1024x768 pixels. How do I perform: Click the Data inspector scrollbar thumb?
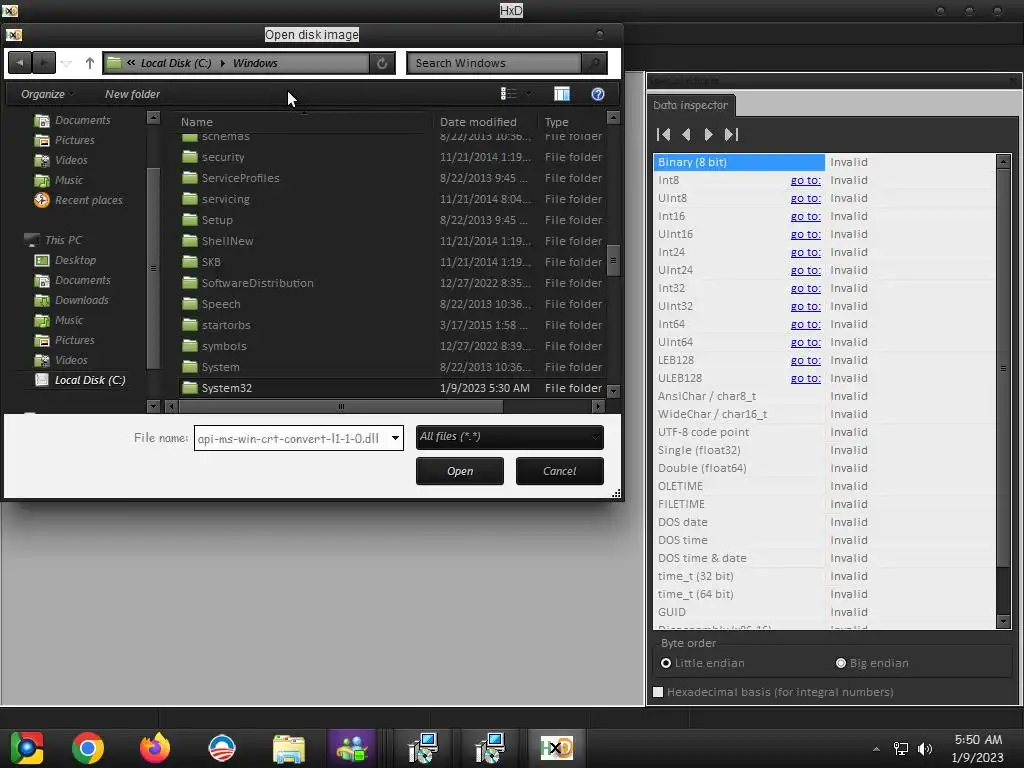1004,368
